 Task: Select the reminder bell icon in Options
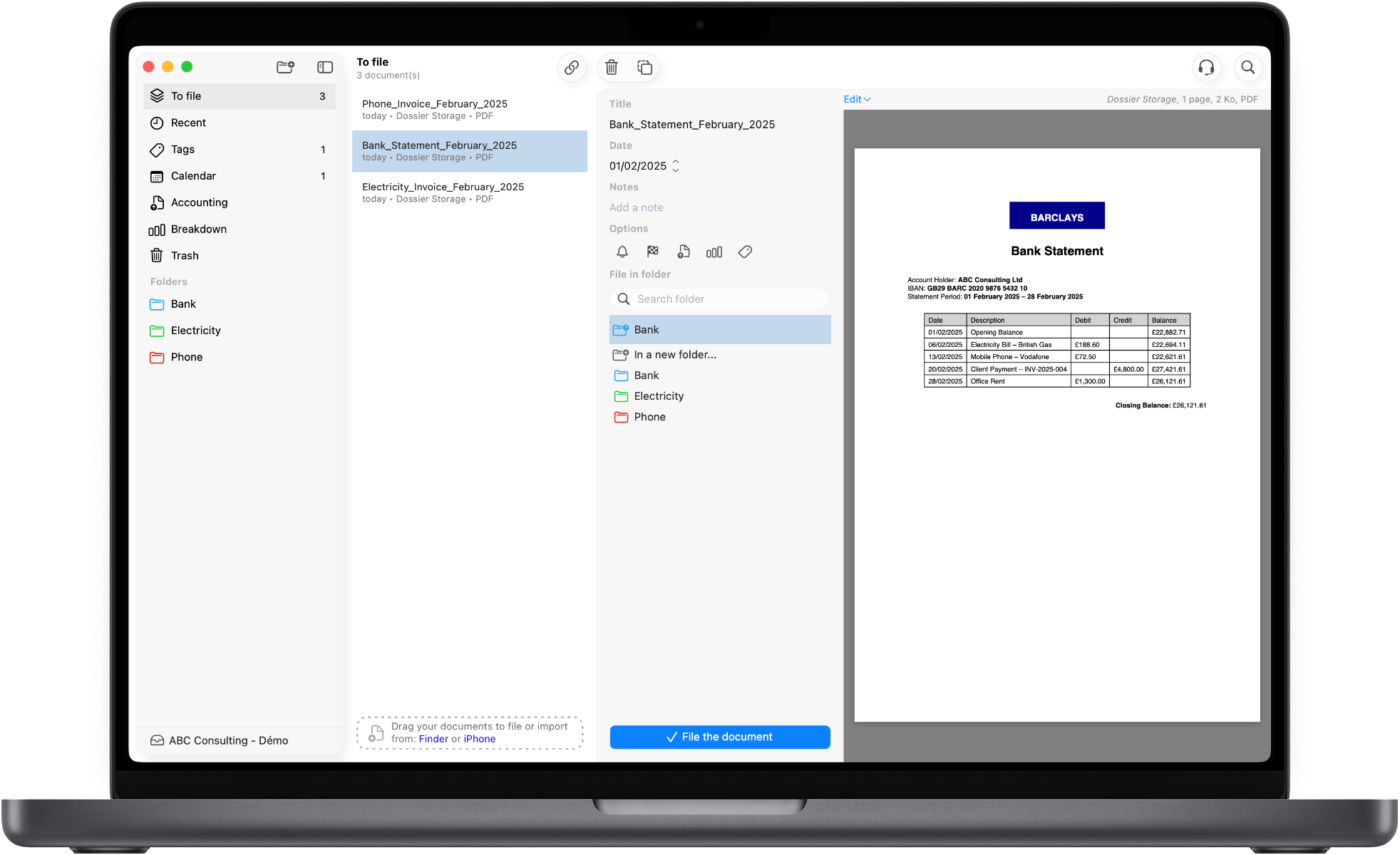pos(622,252)
